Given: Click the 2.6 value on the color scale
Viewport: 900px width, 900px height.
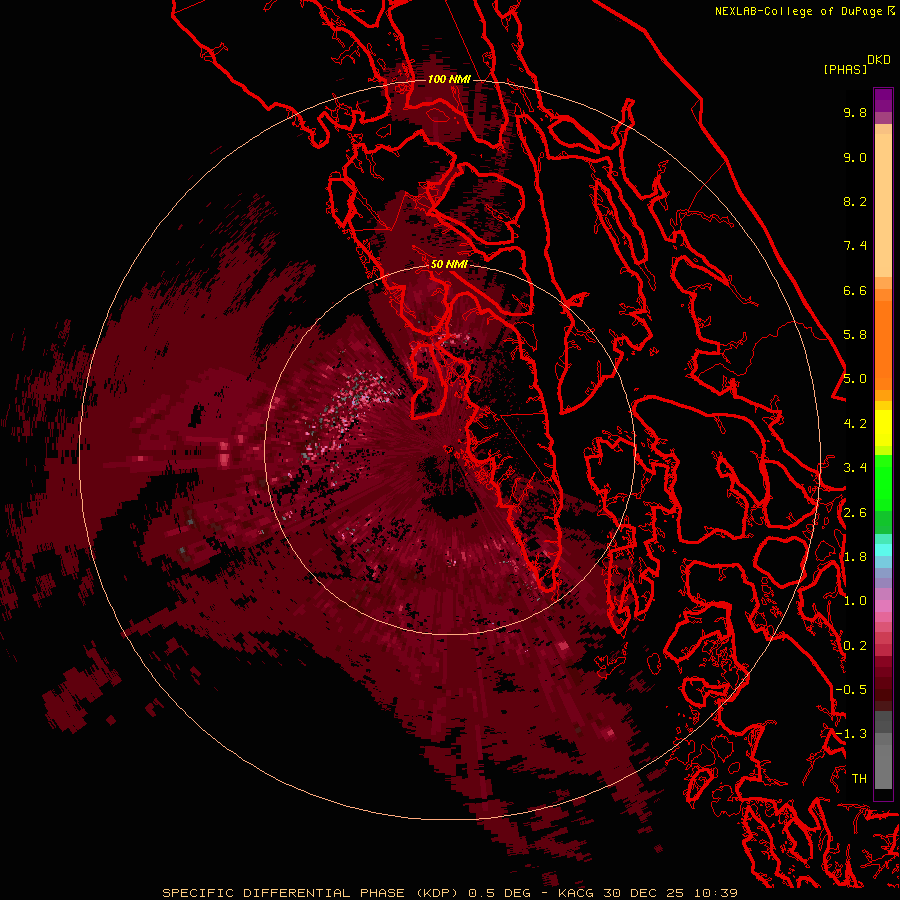Looking at the screenshot, I should click(855, 513).
